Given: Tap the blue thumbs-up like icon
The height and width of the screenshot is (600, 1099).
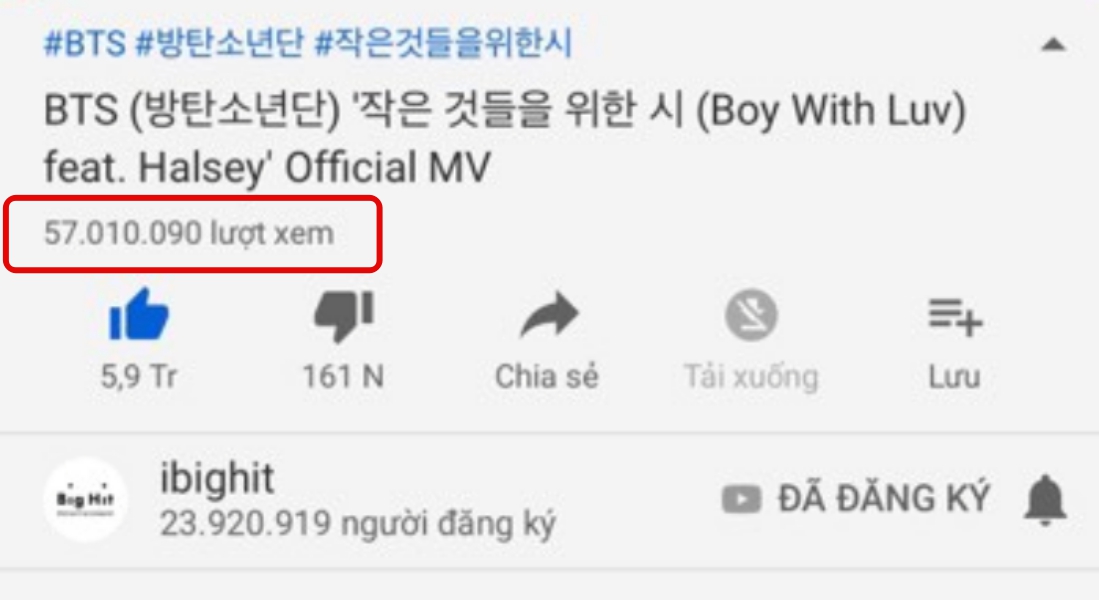Looking at the screenshot, I should pos(139,315).
